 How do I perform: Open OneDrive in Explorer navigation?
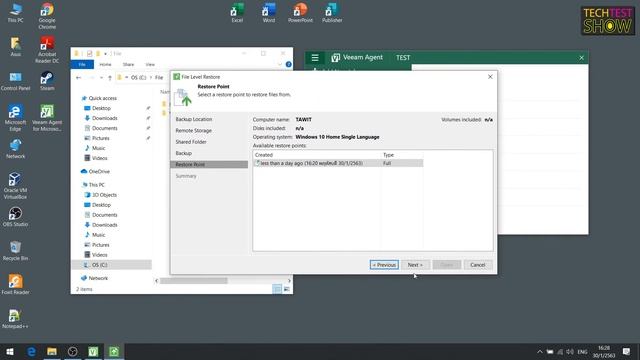[x=96, y=172]
